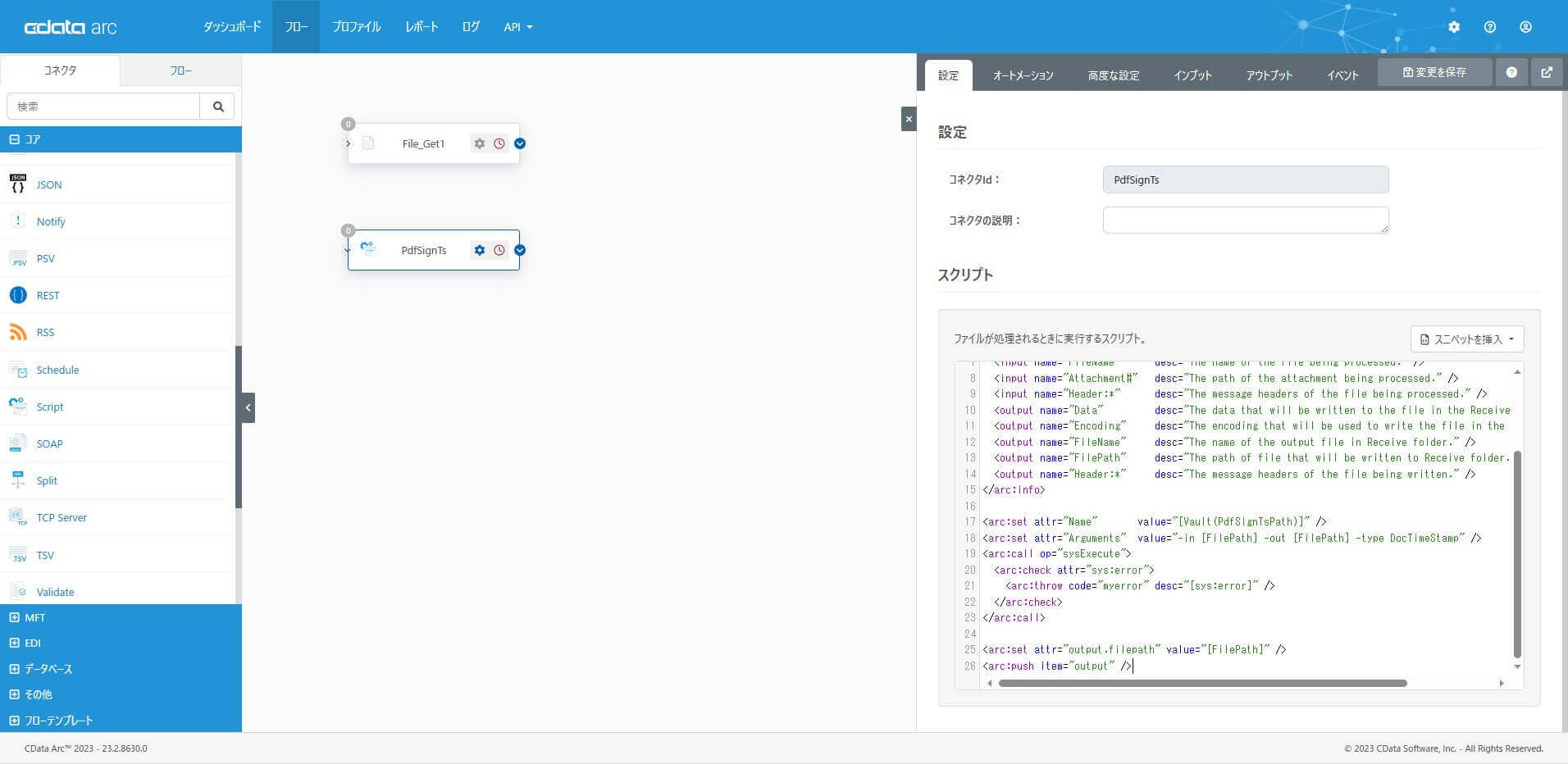Switch to the アウトプット tab

point(1269,75)
